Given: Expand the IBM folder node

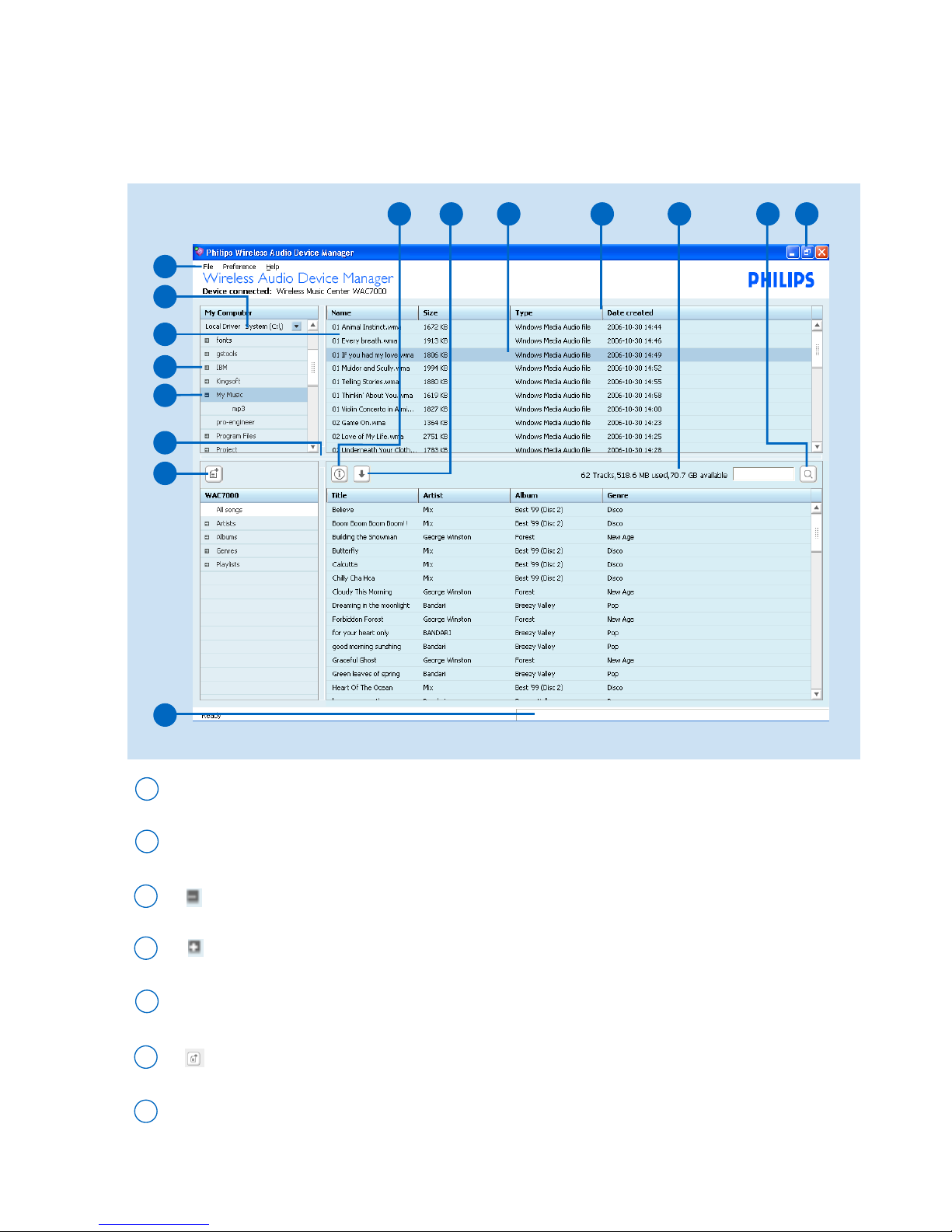Looking at the screenshot, I should tap(207, 368).
